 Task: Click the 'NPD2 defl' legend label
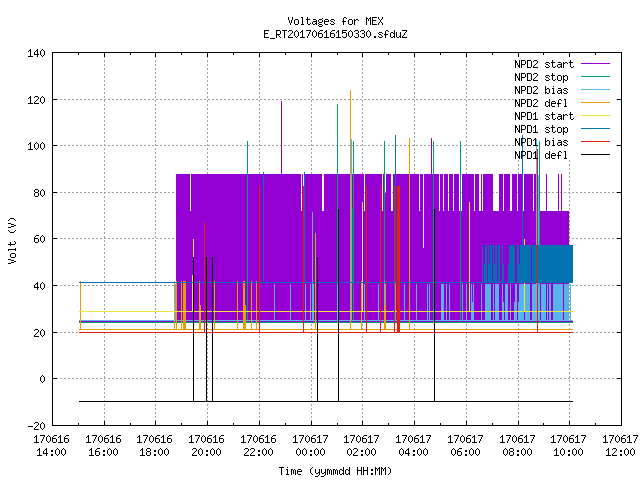(541, 103)
